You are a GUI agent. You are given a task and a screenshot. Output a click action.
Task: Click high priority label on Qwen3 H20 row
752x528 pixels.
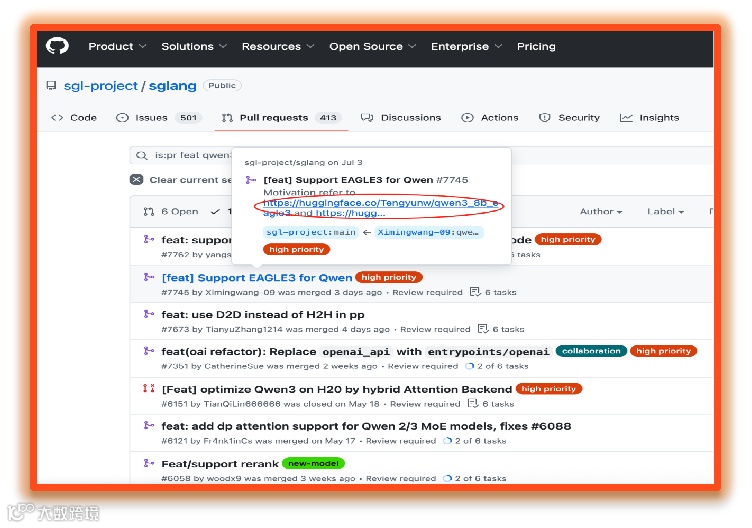pyautogui.click(x=549, y=388)
